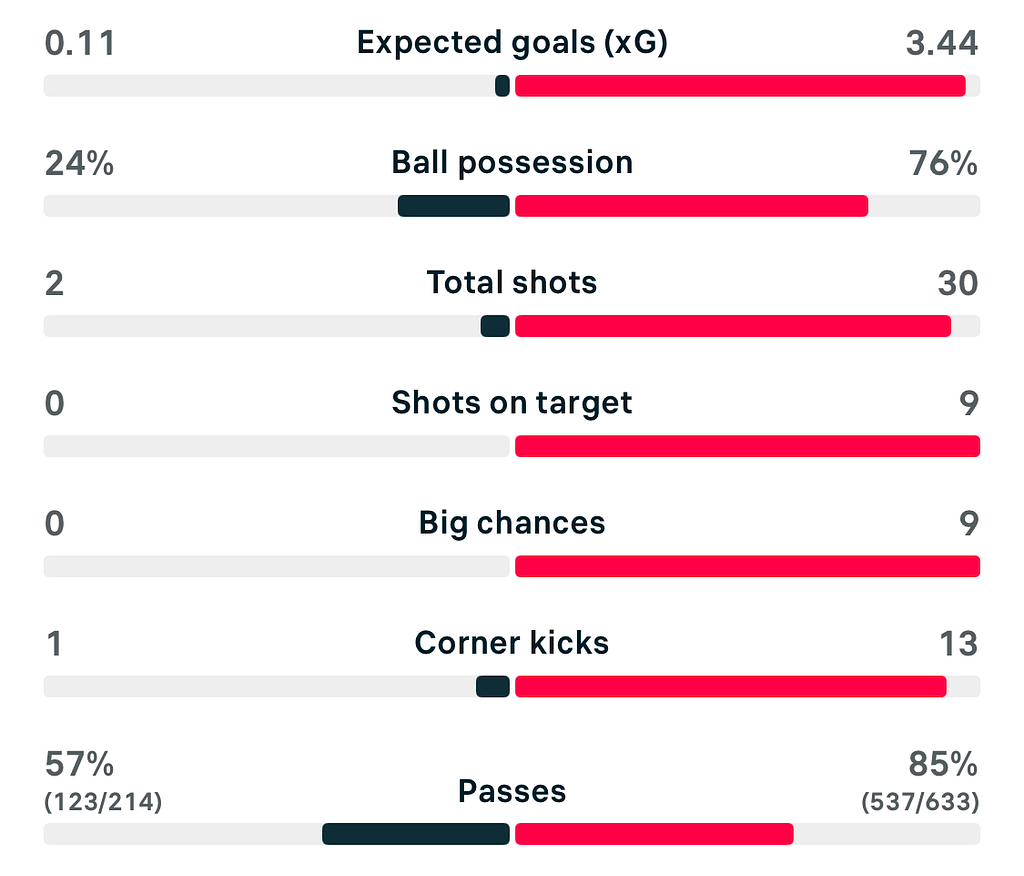Viewport: 1024px width, 876px height.
Task: Click the Passes label
Action: 512,792
